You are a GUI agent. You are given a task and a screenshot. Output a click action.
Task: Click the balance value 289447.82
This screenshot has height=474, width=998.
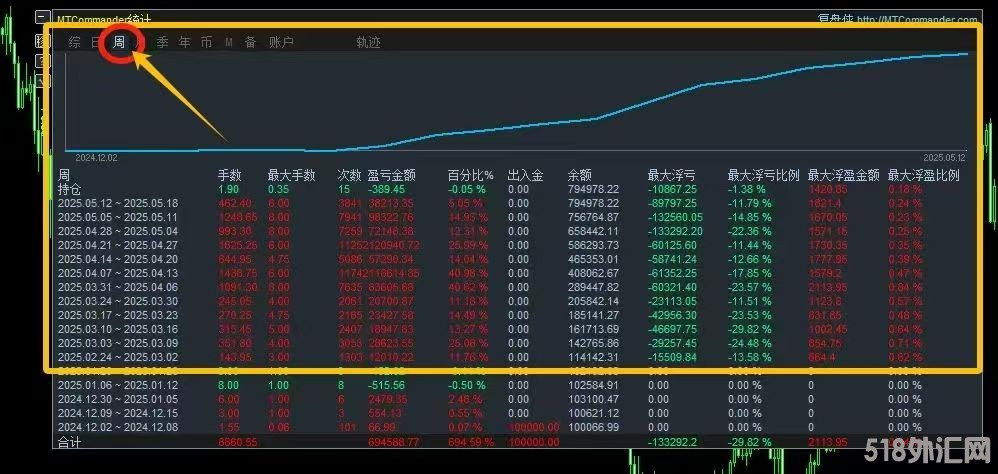tap(593, 288)
